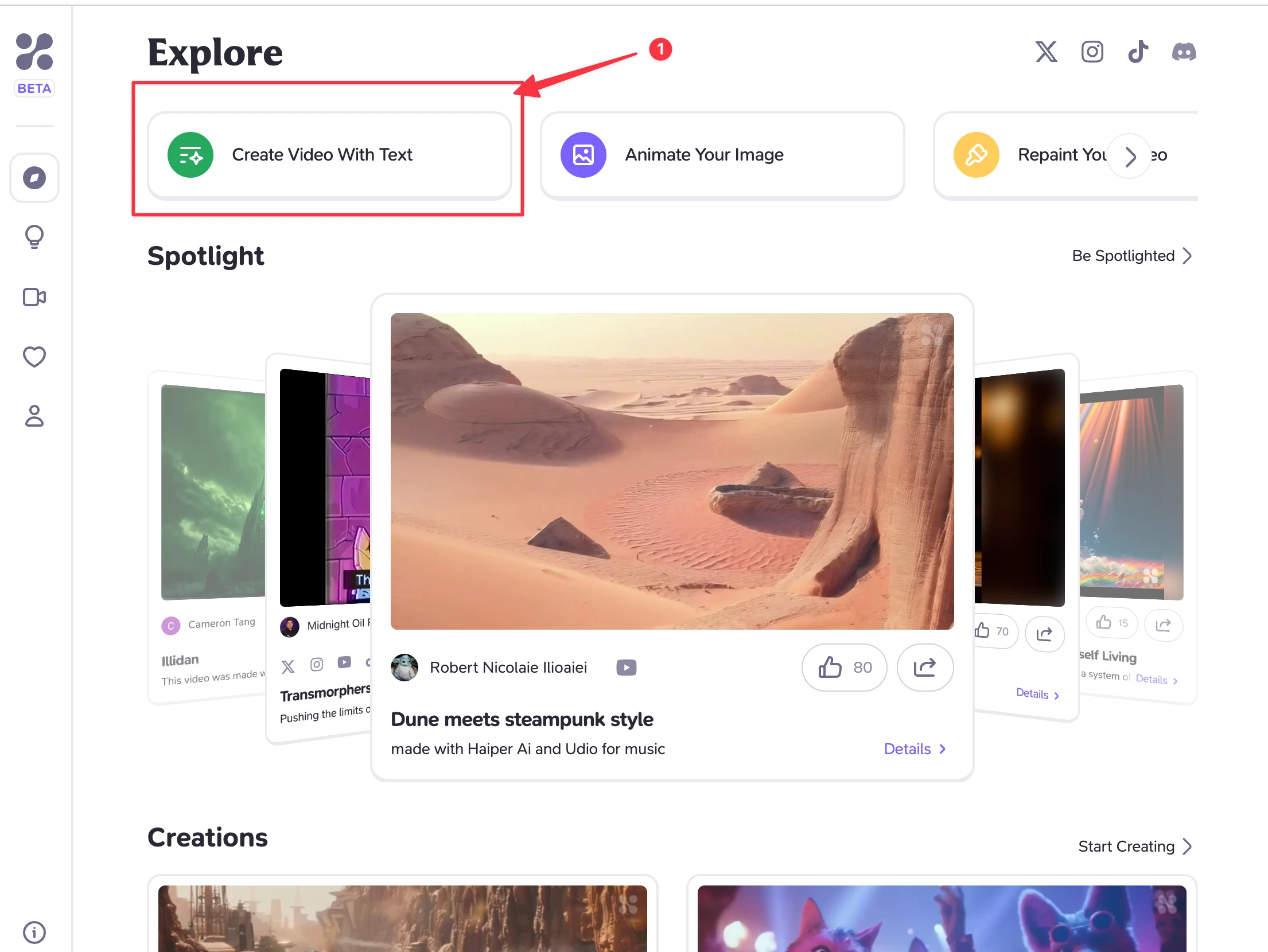Open Details on the Self Living card
Screen dimensions: 1268x952
click(1157, 680)
